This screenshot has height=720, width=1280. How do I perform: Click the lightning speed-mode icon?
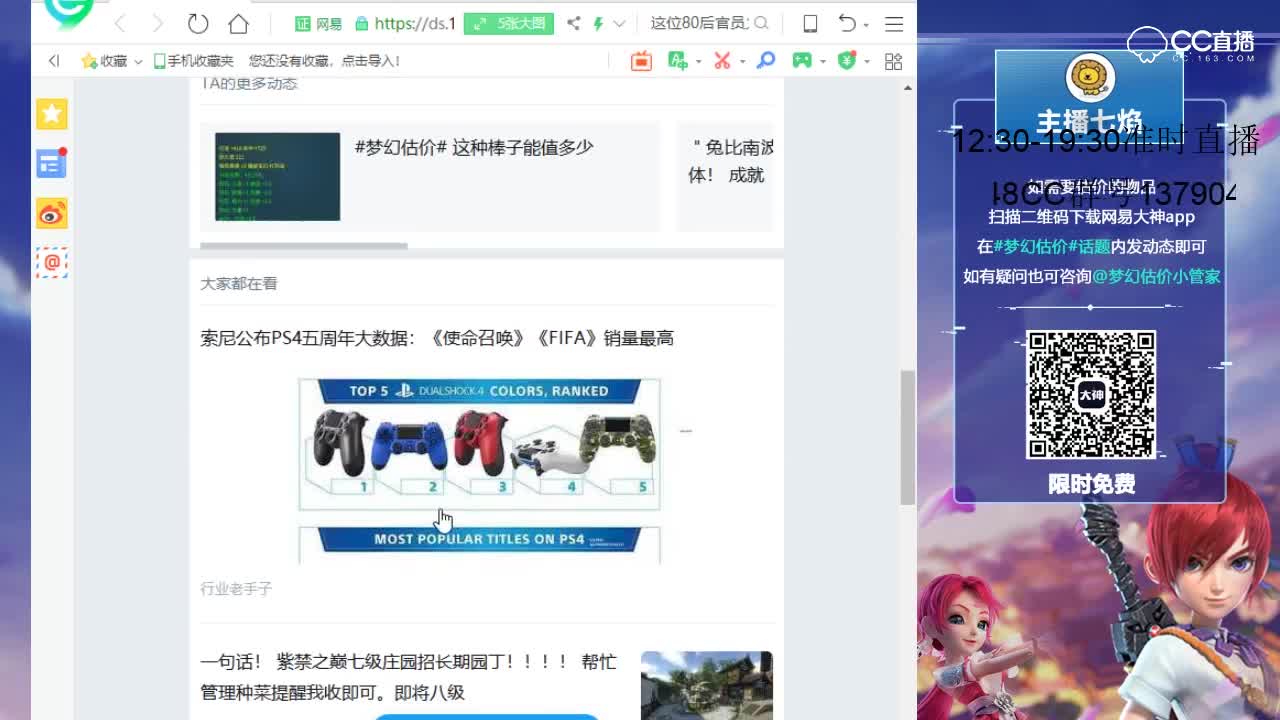[598, 23]
